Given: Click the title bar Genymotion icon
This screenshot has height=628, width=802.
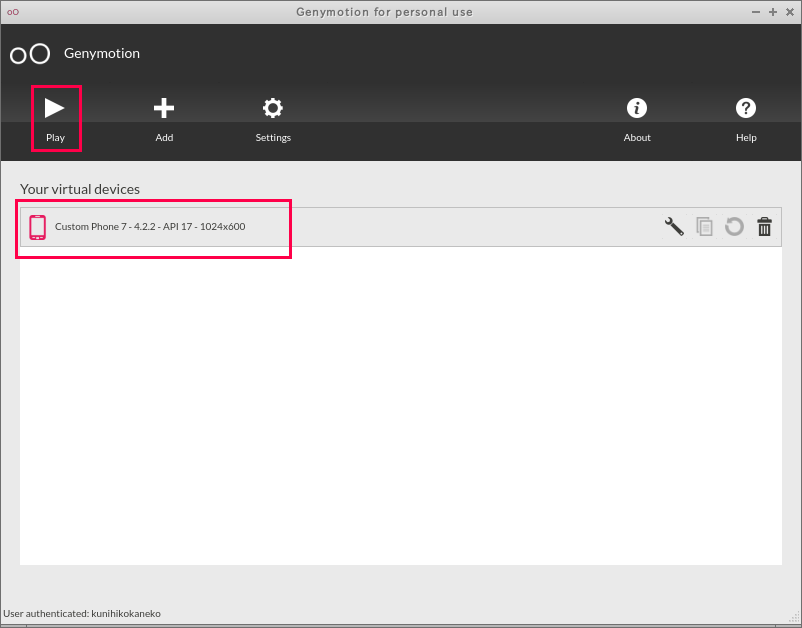Looking at the screenshot, I should click(x=13, y=12).
